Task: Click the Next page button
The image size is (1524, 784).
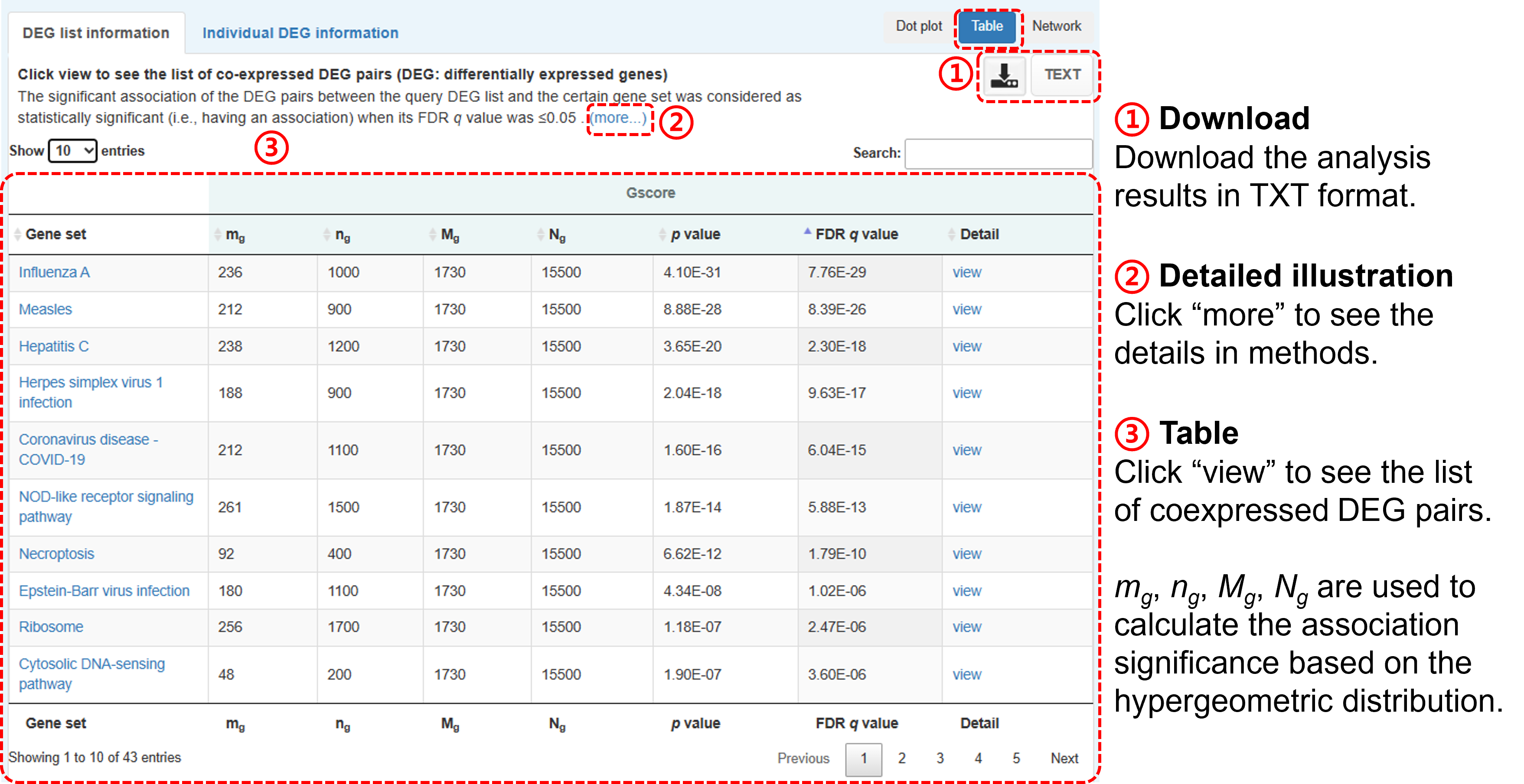Action: pos(1064,758)
